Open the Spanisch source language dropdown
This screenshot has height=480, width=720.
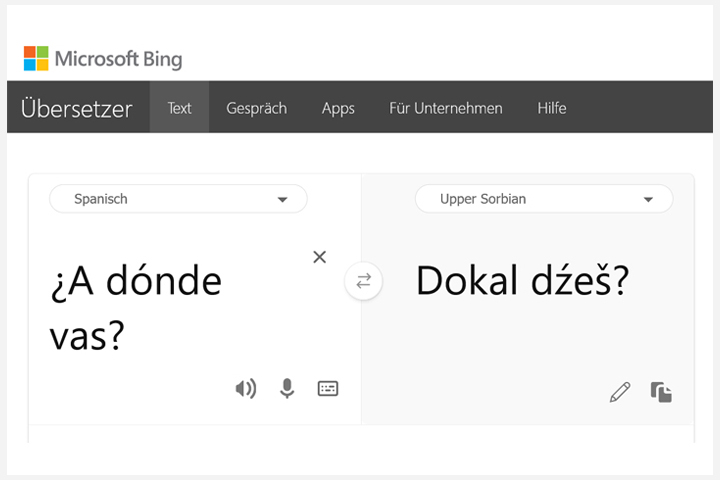point(178,199)
